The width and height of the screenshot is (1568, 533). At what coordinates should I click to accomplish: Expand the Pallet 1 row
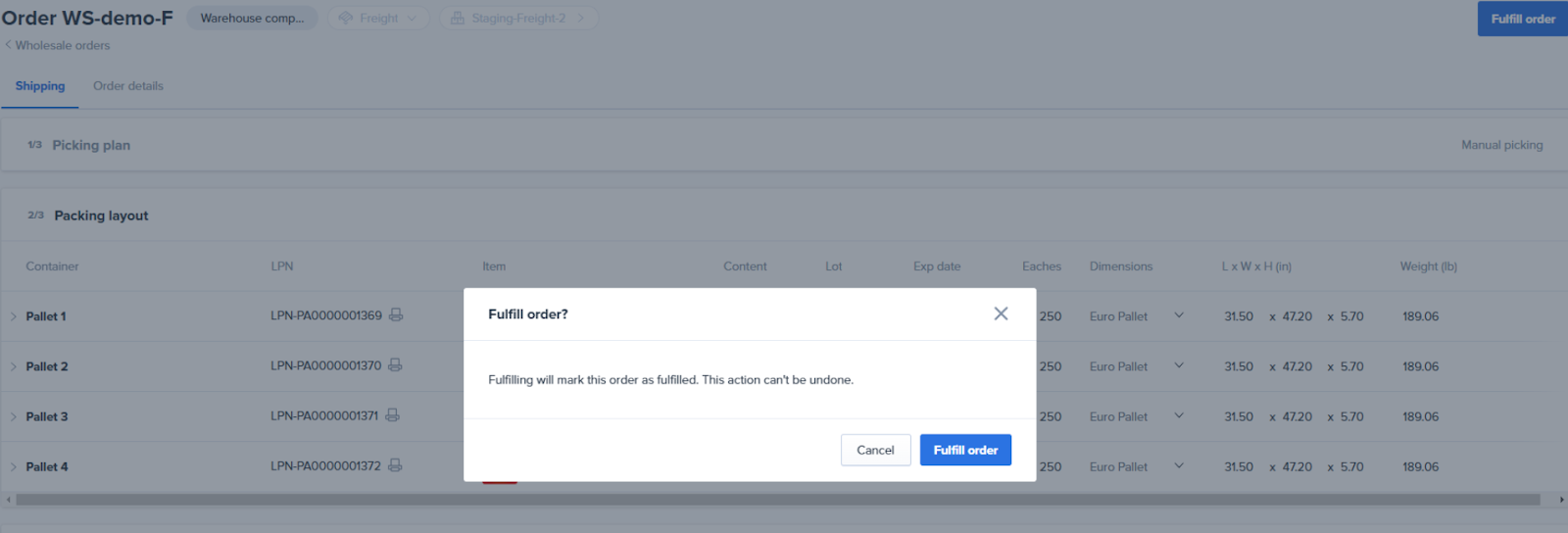[x=14, y=316]
